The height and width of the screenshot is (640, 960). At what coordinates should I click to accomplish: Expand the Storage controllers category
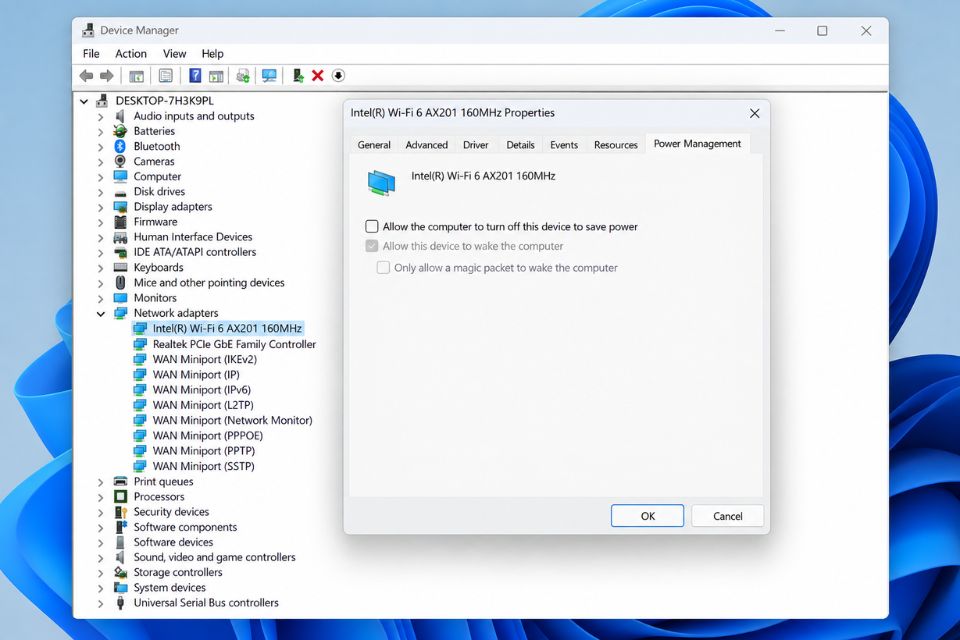coord(100,573)
